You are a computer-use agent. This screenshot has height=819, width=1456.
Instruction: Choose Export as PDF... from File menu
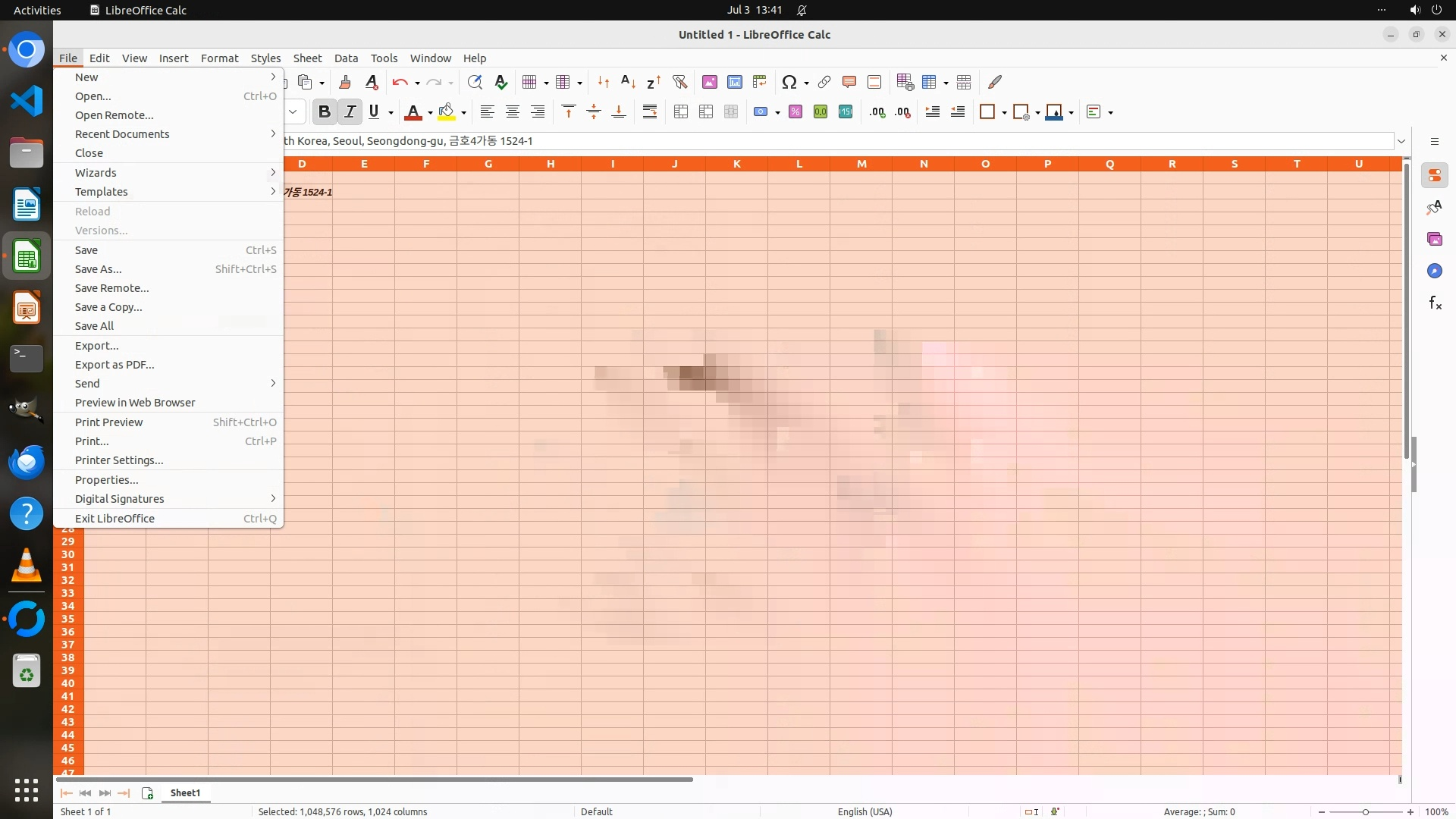click(115, 365)
